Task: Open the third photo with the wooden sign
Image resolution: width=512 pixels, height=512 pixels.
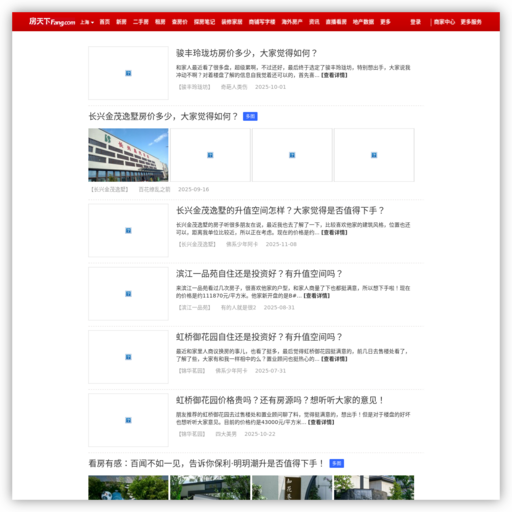Action: click(x=292, y=487)
